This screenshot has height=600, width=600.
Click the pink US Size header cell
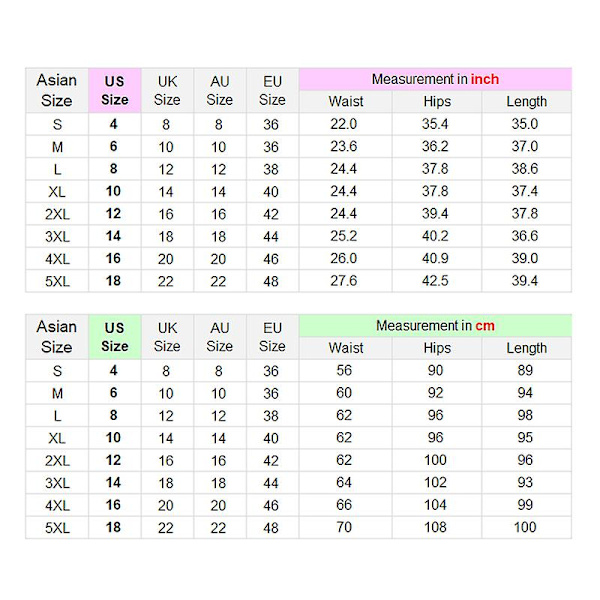pyautogui.click(x=115, y=91)
